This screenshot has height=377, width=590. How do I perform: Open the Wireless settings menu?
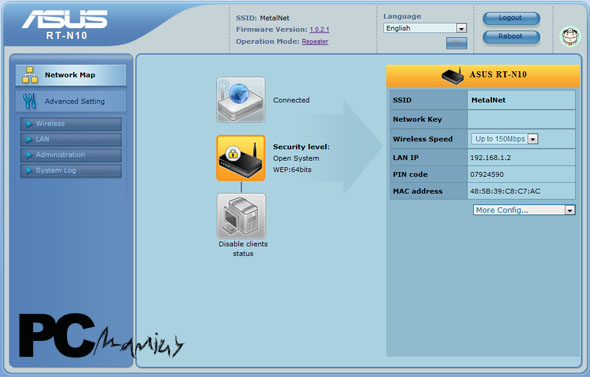(71, 124)
